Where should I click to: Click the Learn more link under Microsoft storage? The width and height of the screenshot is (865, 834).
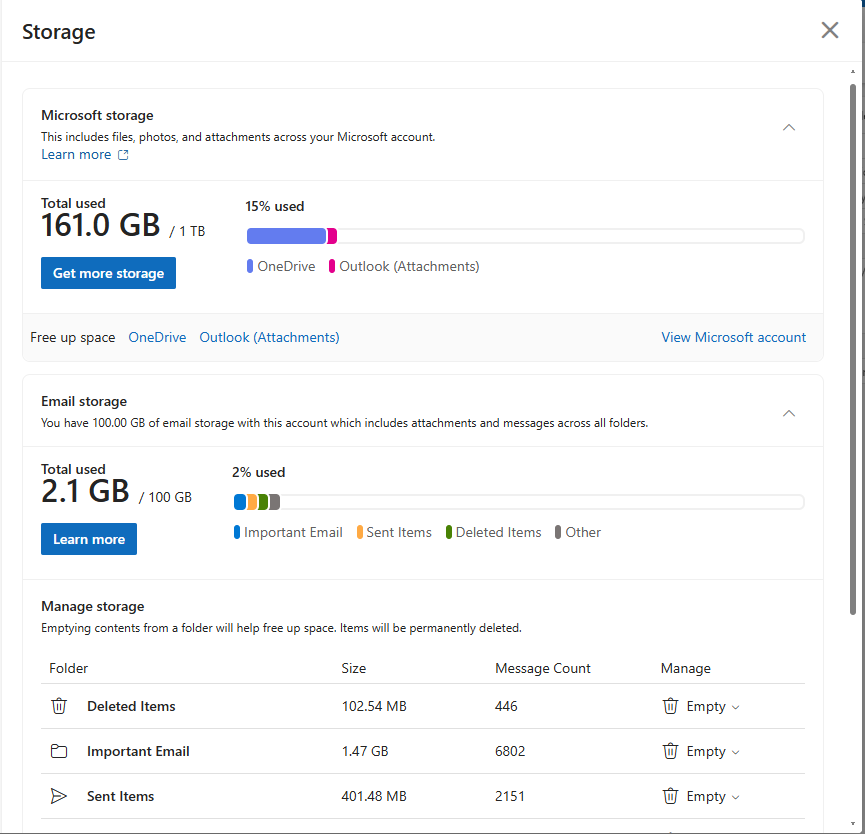point(76,154)
